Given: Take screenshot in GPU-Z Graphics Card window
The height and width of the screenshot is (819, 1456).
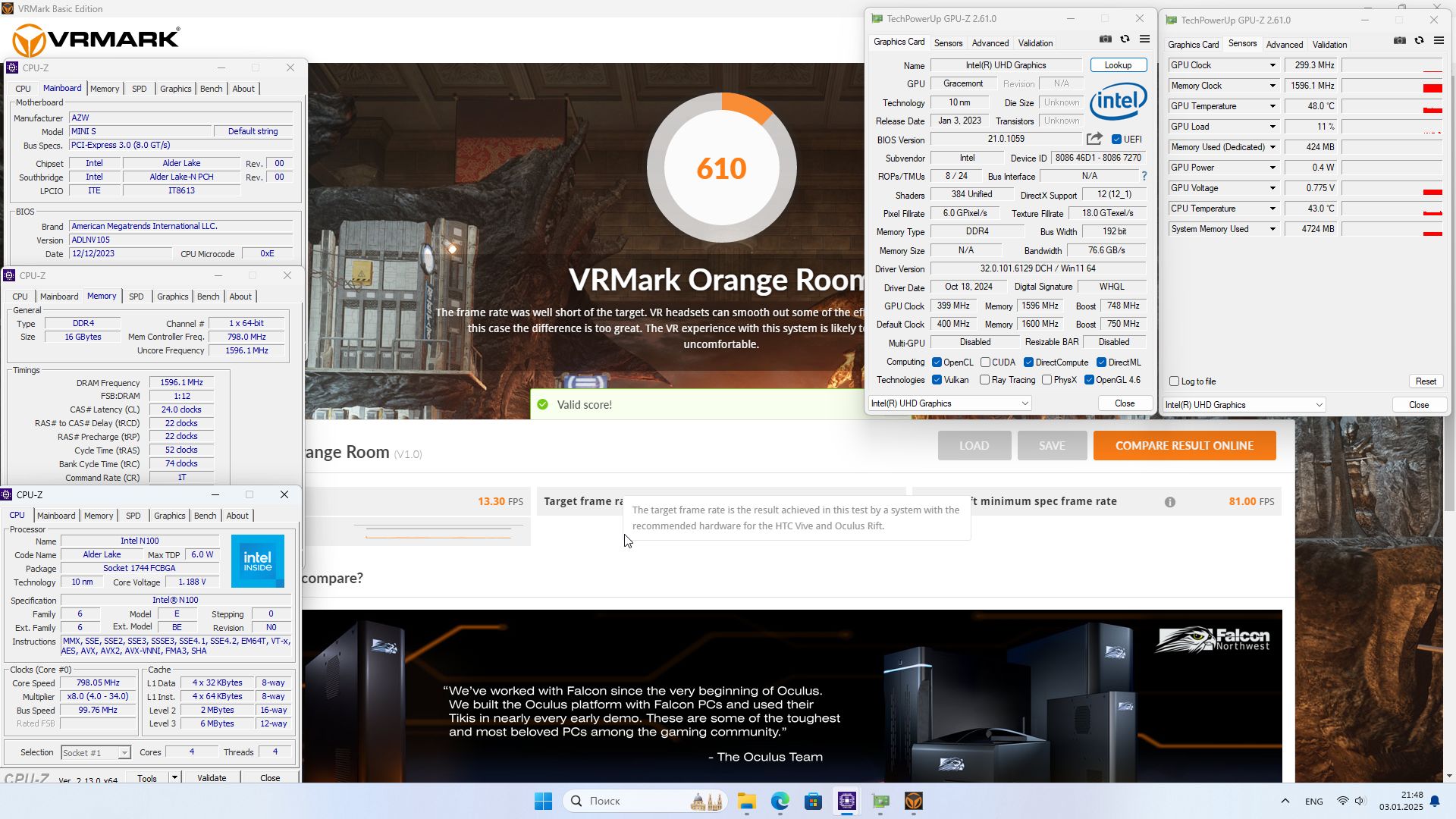Looking at the screenshot, I should coord(1106,39).
